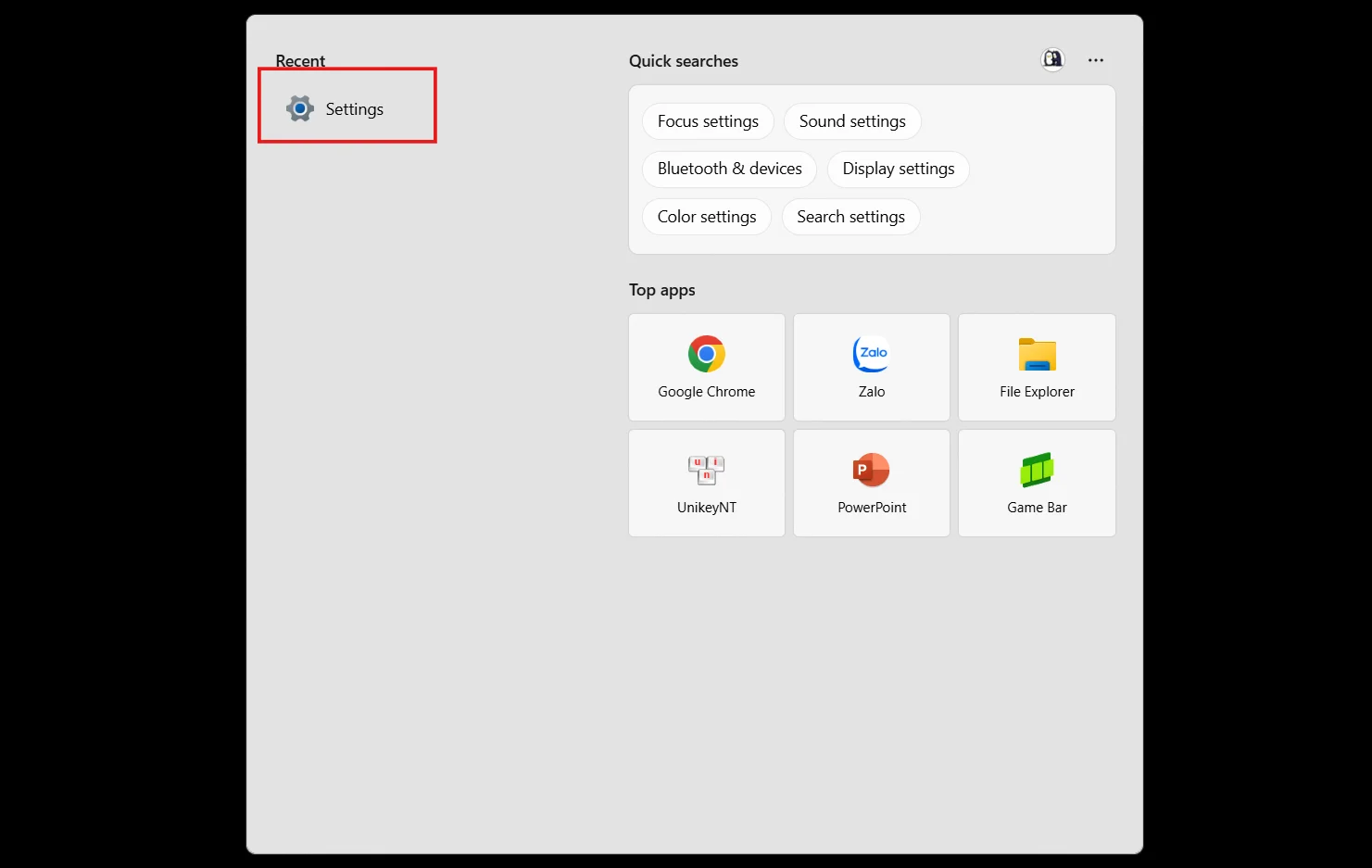Run the "Focus settings" quick search

[707, 120]
